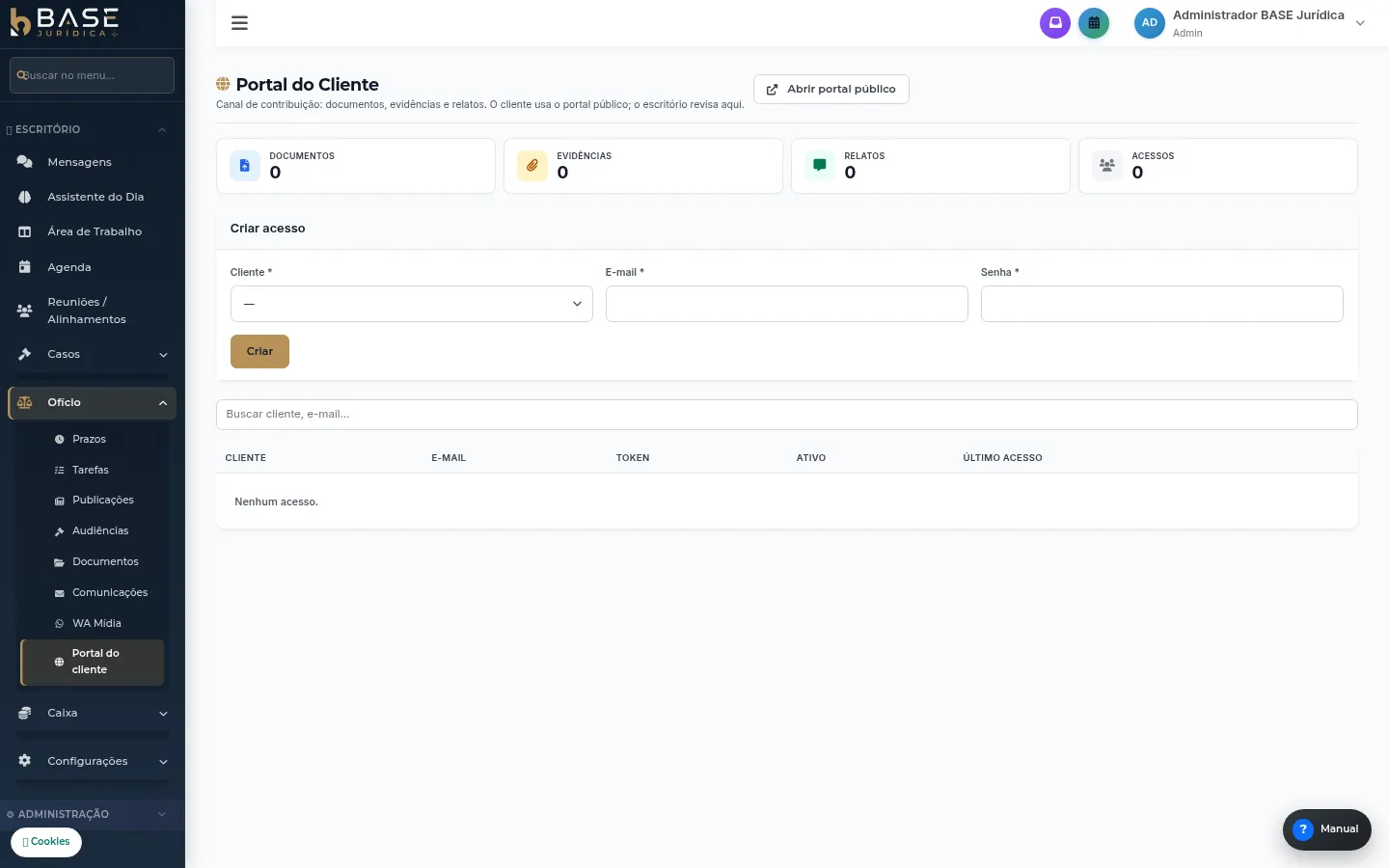
Task: Click the Senha input field
Action: (x=1162, y=304)
